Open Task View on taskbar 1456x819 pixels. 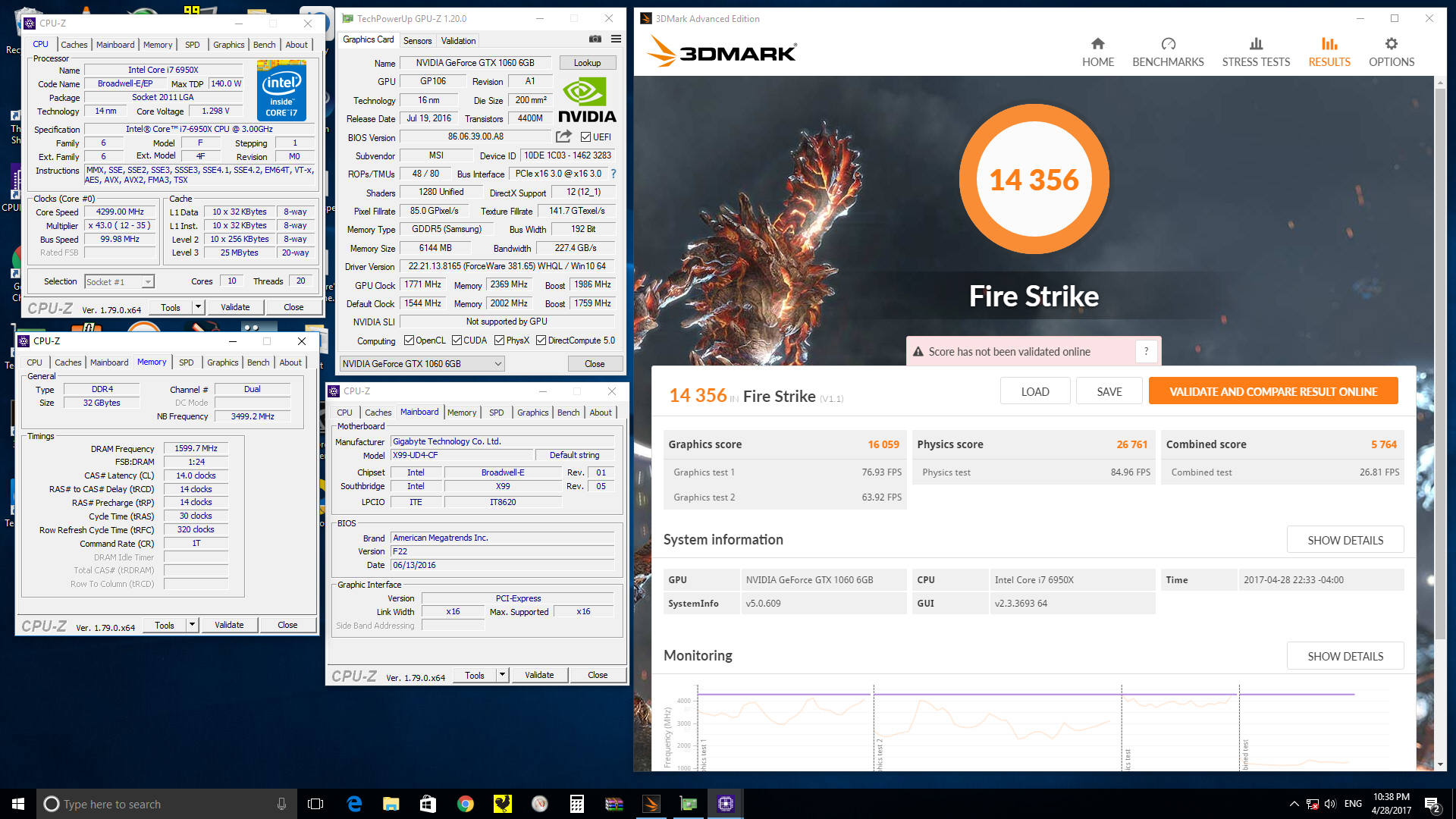tap(315, 804)
